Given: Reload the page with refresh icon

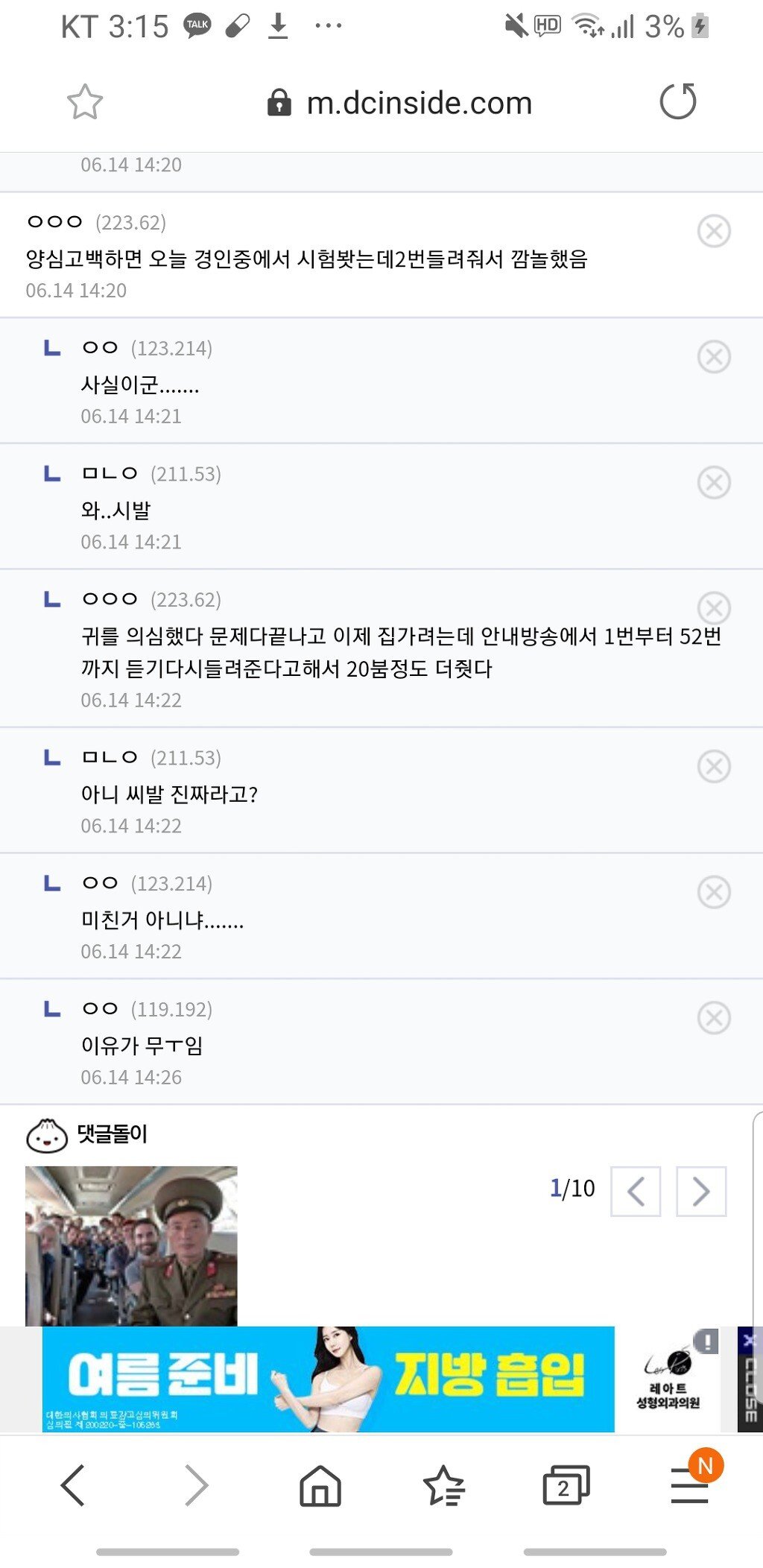Looking at the screenshot, I should 678,101.
